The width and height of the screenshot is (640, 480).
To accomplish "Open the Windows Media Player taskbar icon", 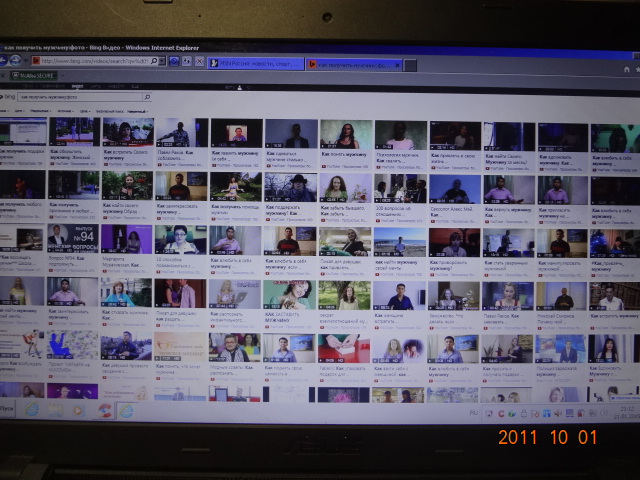I will coord(78,410).
